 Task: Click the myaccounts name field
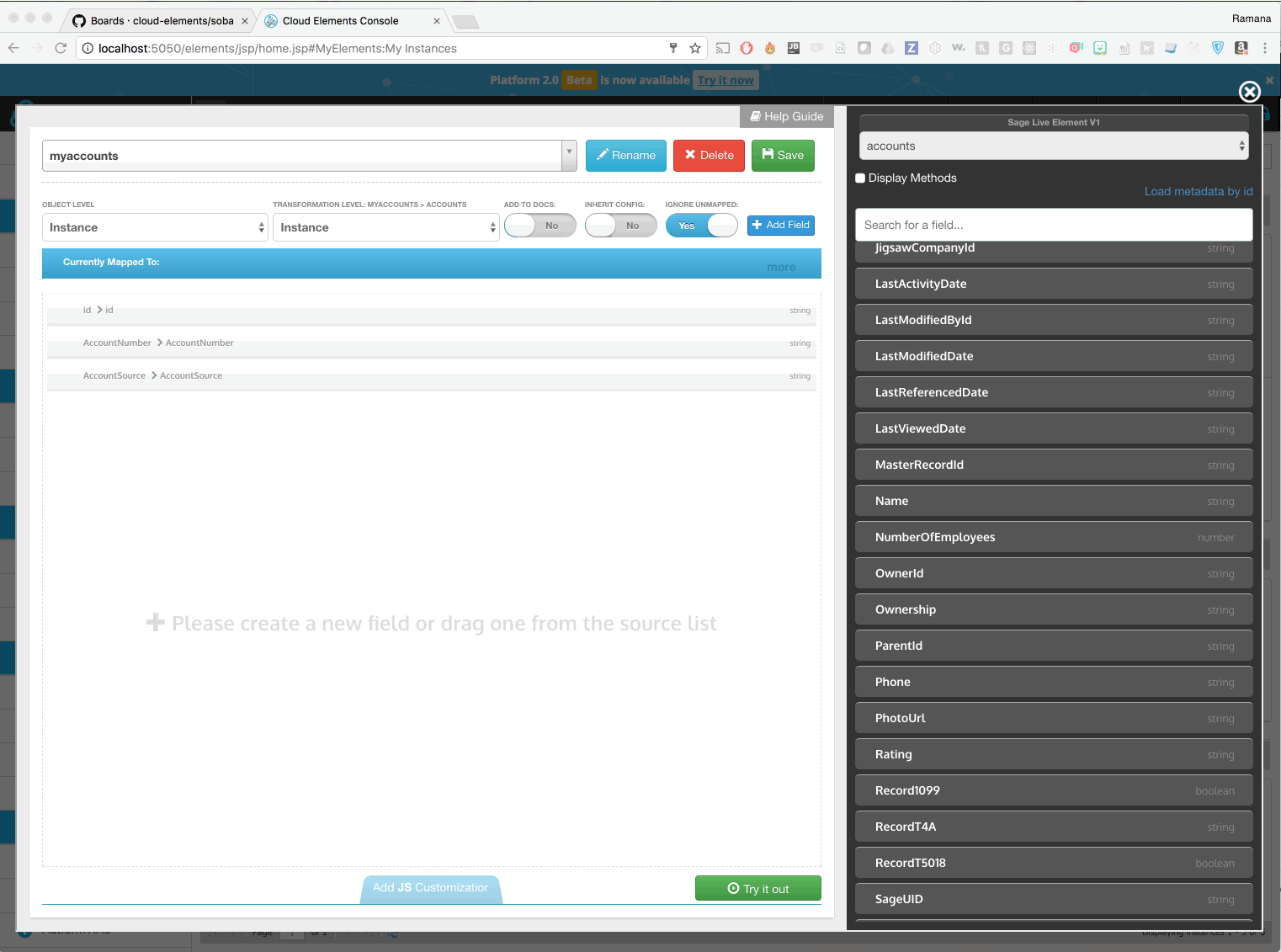pyautogui.click(x=302, y=156)
